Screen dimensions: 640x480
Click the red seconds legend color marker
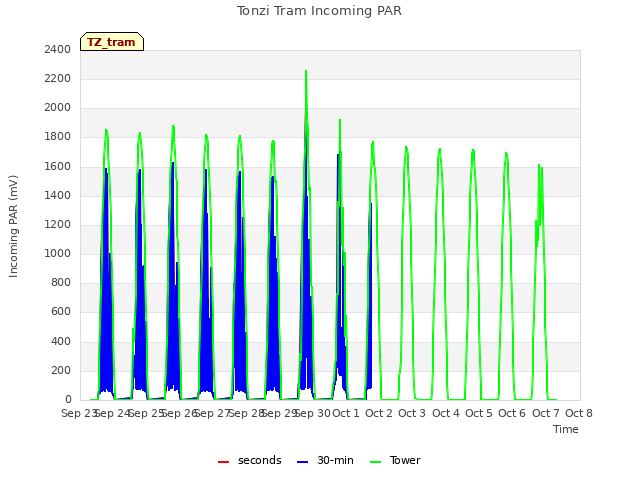(224, 462)
